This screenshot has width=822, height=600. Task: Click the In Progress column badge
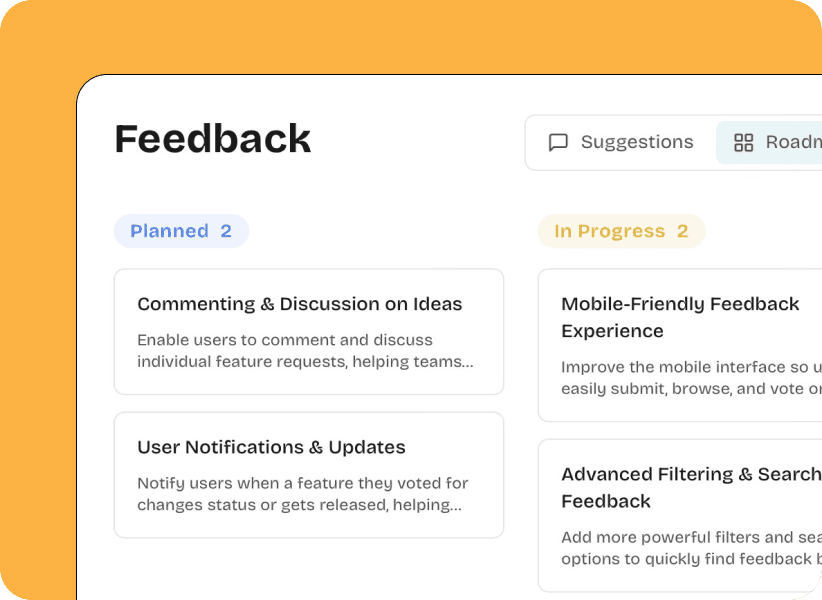(x=620, y=231)
